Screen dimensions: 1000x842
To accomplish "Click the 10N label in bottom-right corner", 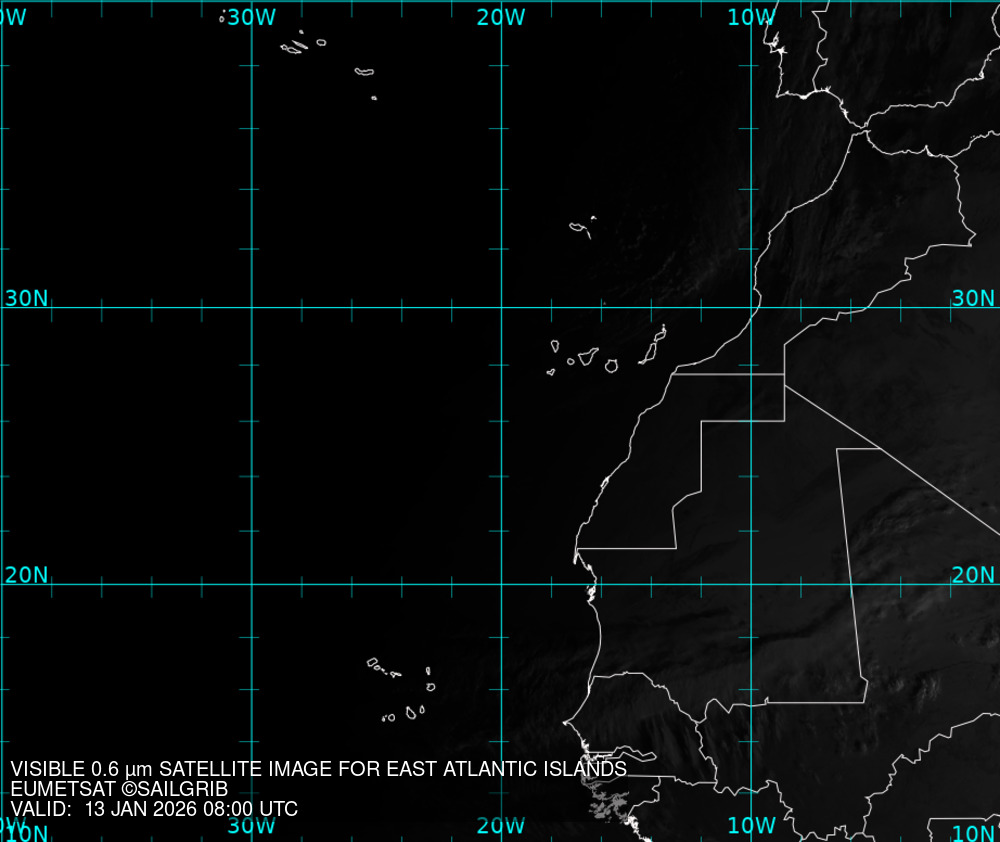I will (972, 833).
